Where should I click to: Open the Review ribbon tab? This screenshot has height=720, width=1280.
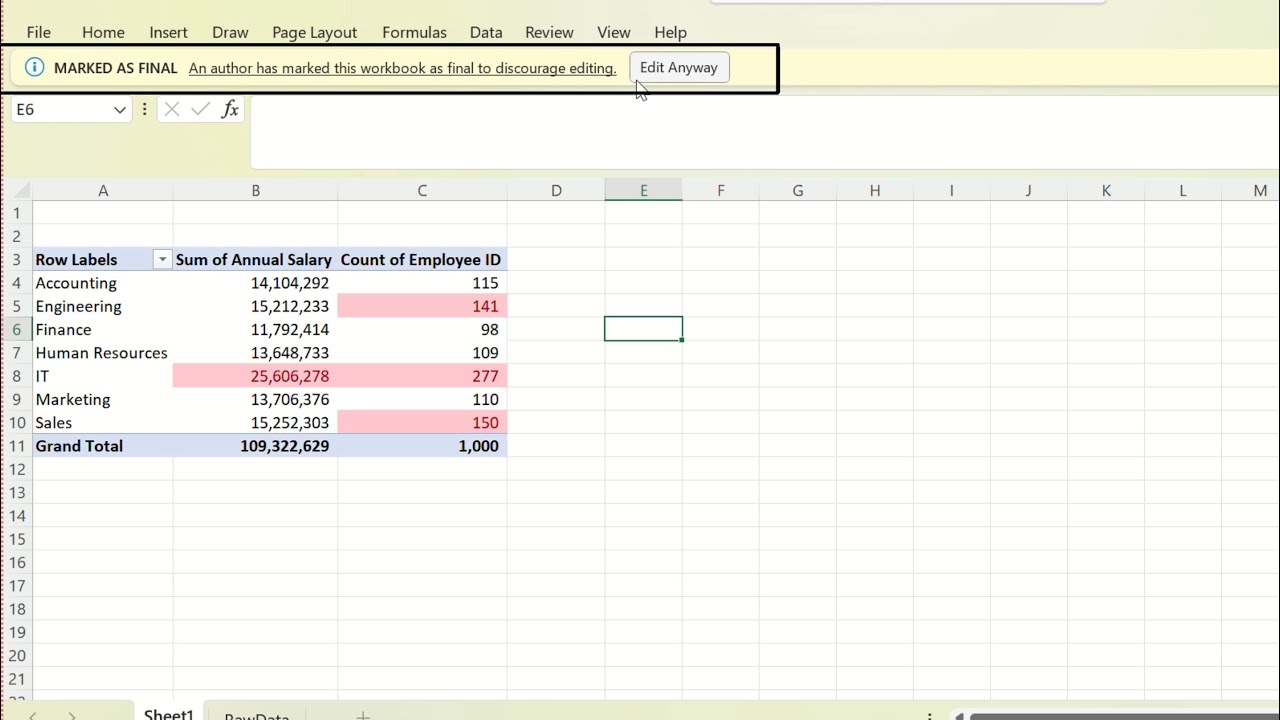[x=549, y=32]
